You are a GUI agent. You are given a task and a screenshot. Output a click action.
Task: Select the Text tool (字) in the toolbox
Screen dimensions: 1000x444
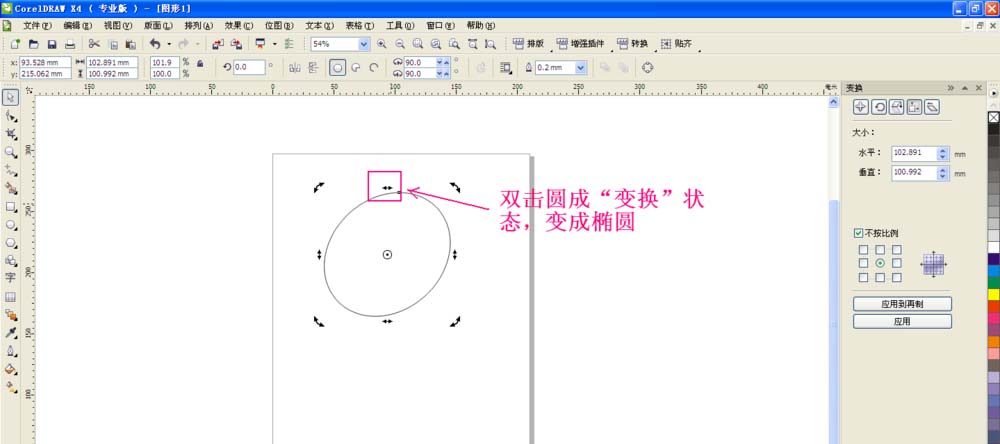point(11,278)
